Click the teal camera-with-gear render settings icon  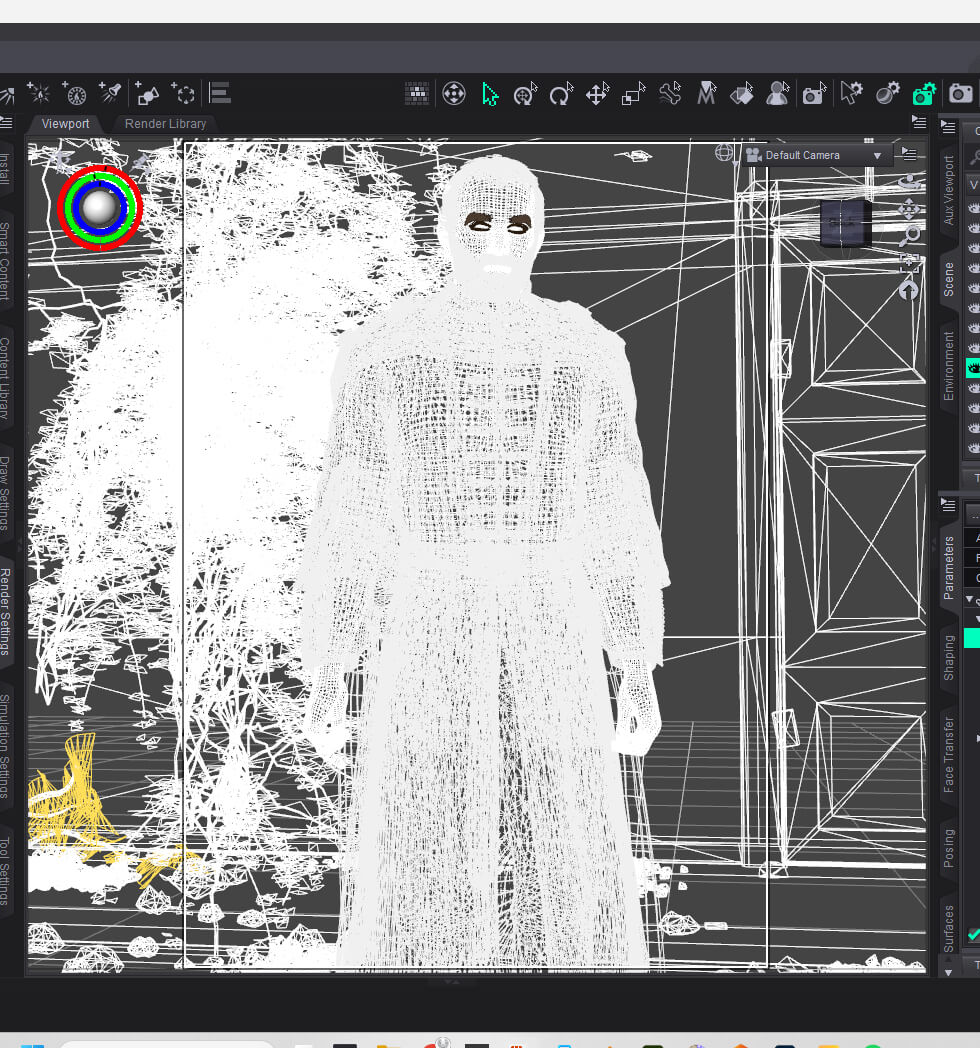coord(924,94)
